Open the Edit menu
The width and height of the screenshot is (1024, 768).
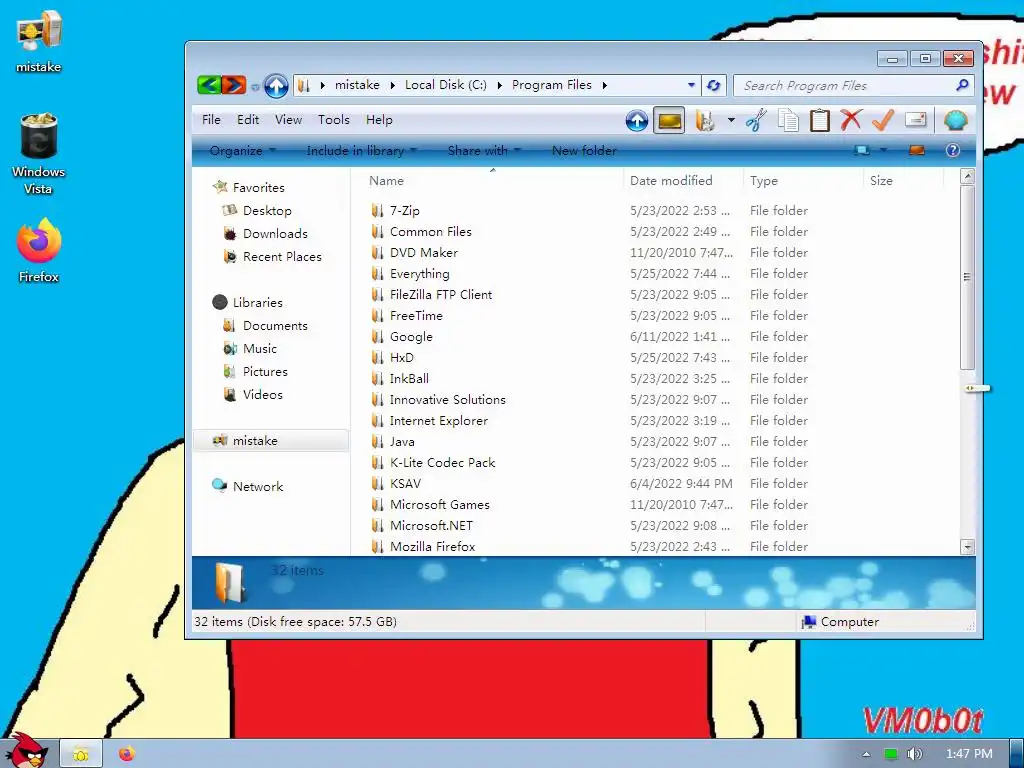point(248,120)
